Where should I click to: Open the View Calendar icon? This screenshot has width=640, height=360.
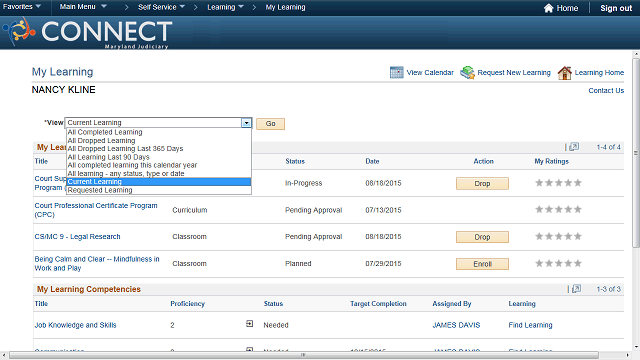point(396,72)
